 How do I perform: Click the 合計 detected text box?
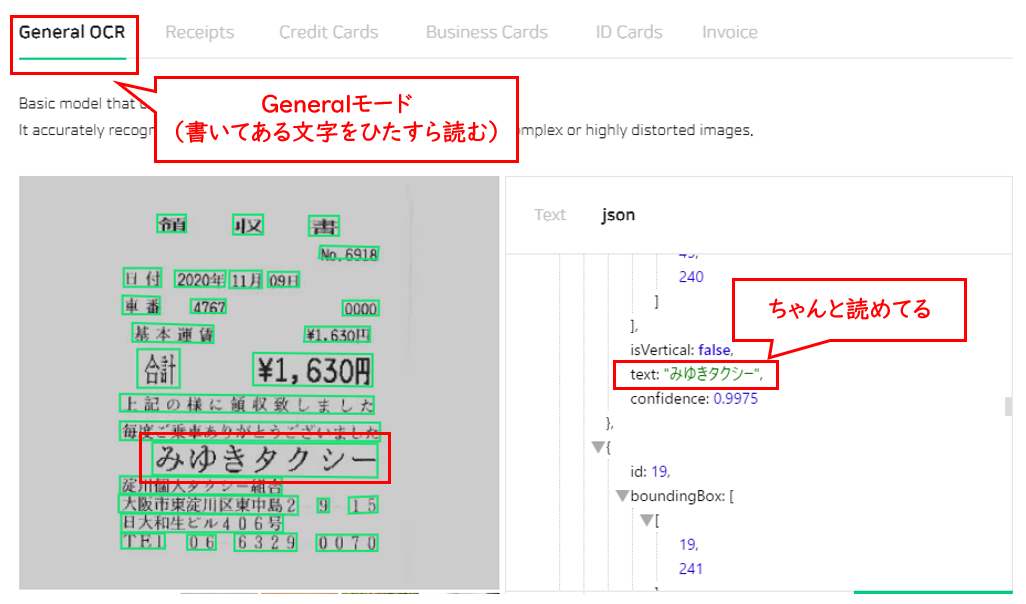158,368
